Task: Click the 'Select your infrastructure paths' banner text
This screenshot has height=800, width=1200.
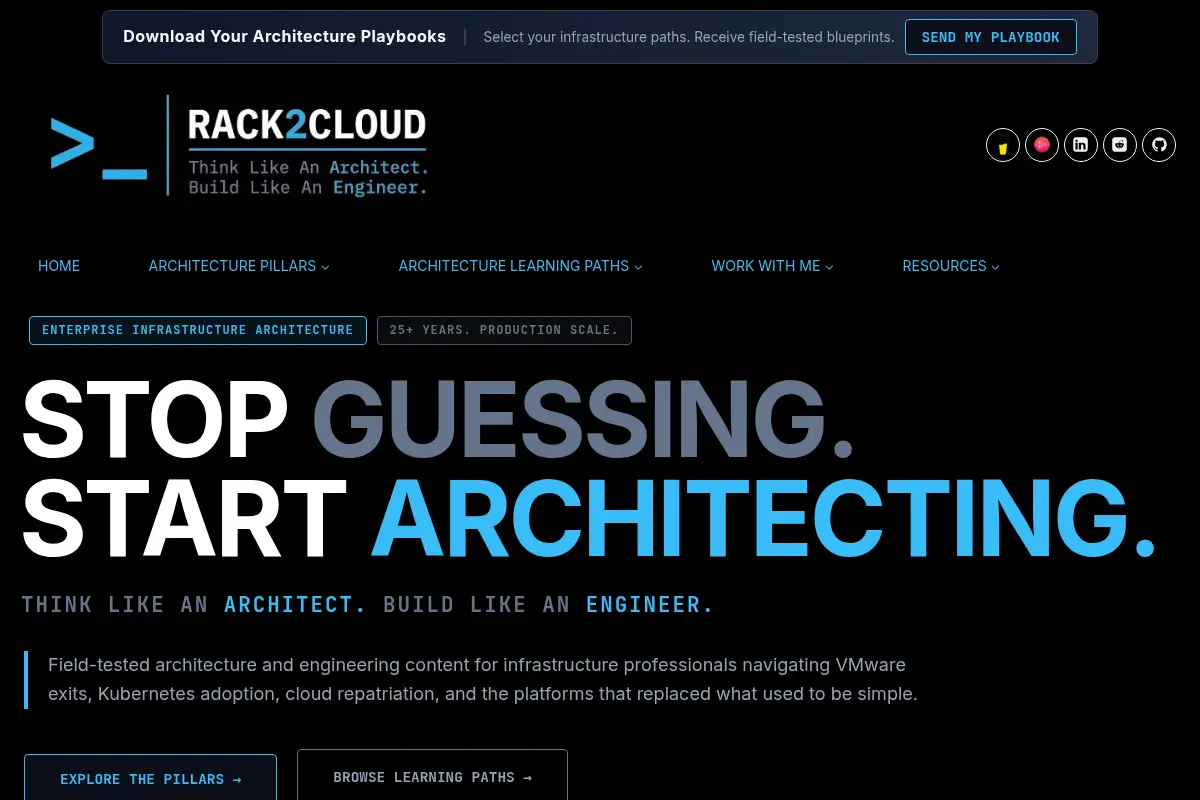Action: point(689,37)
